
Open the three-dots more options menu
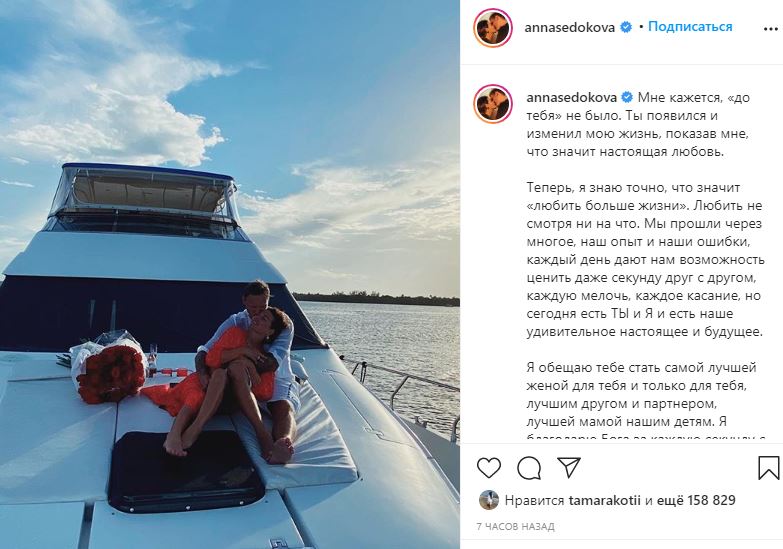(x=771, y=29)
